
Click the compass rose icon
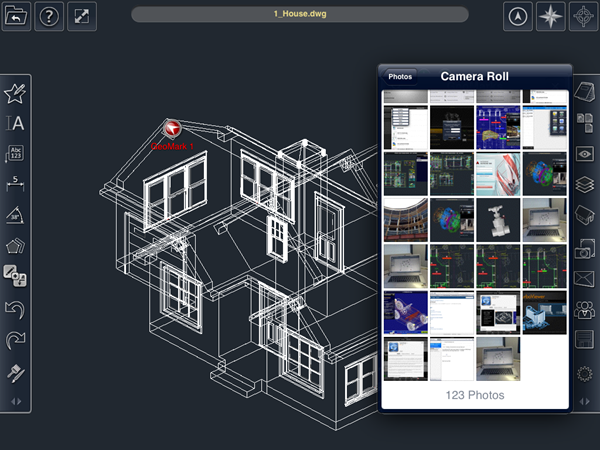pos(550,16)
